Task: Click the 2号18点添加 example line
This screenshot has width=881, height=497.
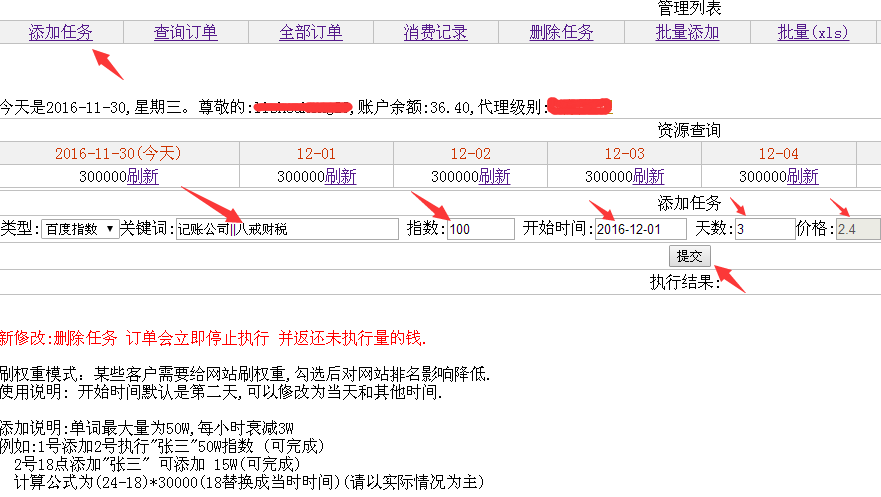Action: point(157,464)
